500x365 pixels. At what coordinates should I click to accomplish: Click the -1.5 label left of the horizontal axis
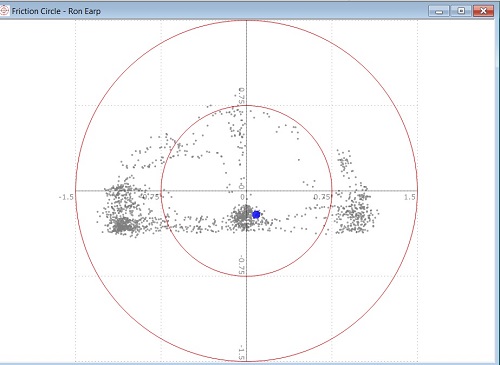tap(66, 197)
